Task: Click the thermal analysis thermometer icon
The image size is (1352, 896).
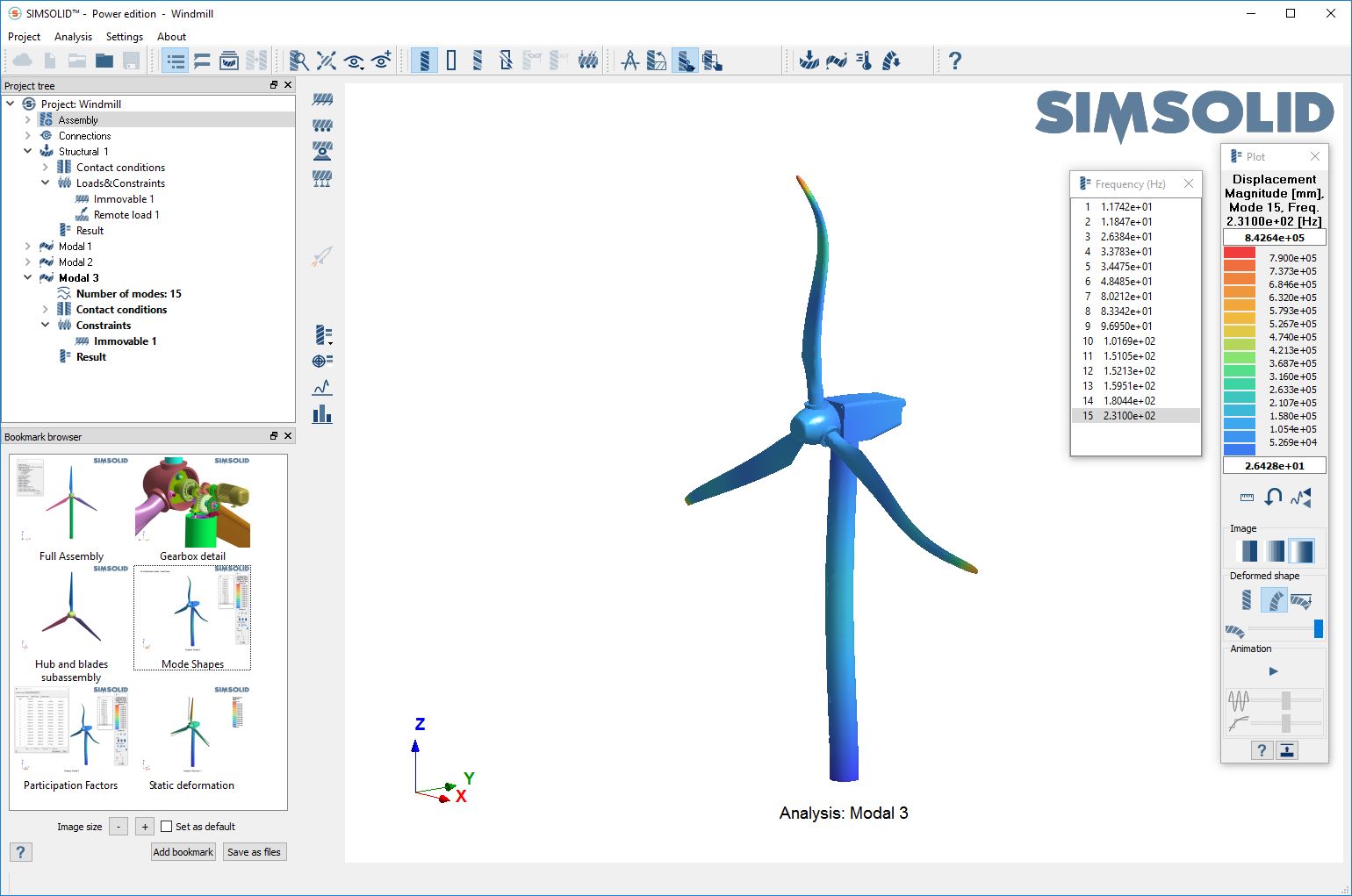Action: click(x=865, y=61)
